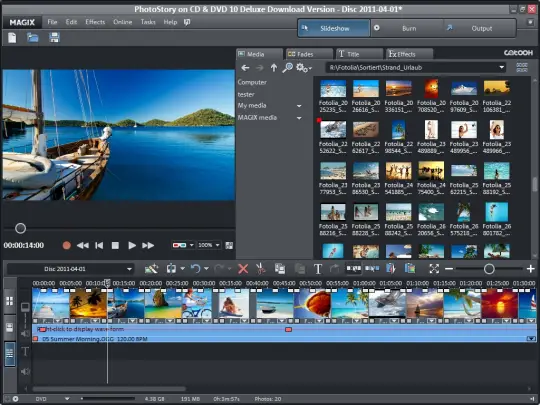Switch to timeline mode via the highlighted left icon
Viewport: 540px width, 405px height.
pos(10,354)
